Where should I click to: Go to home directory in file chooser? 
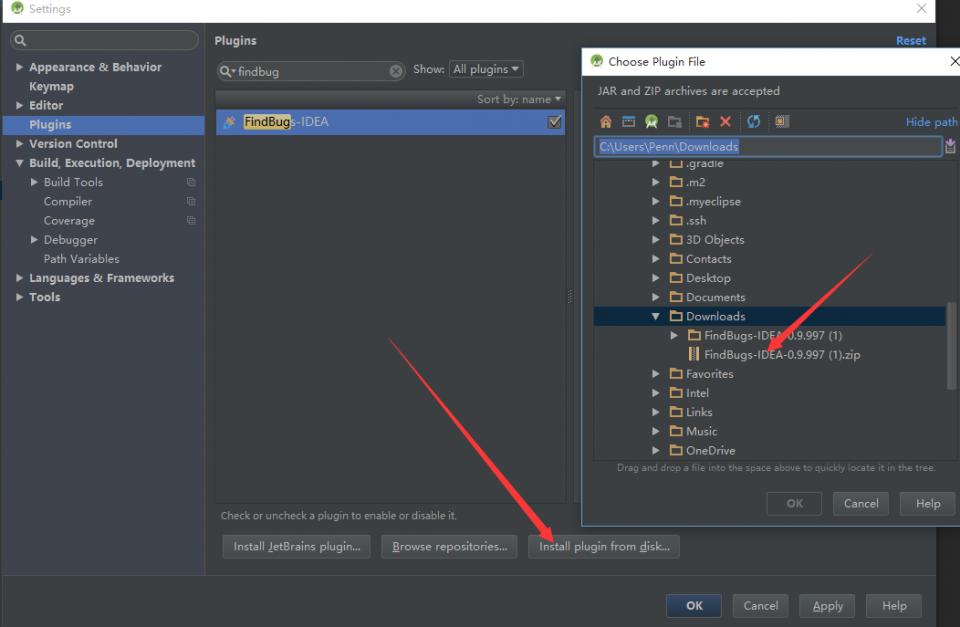pos(606,122)
